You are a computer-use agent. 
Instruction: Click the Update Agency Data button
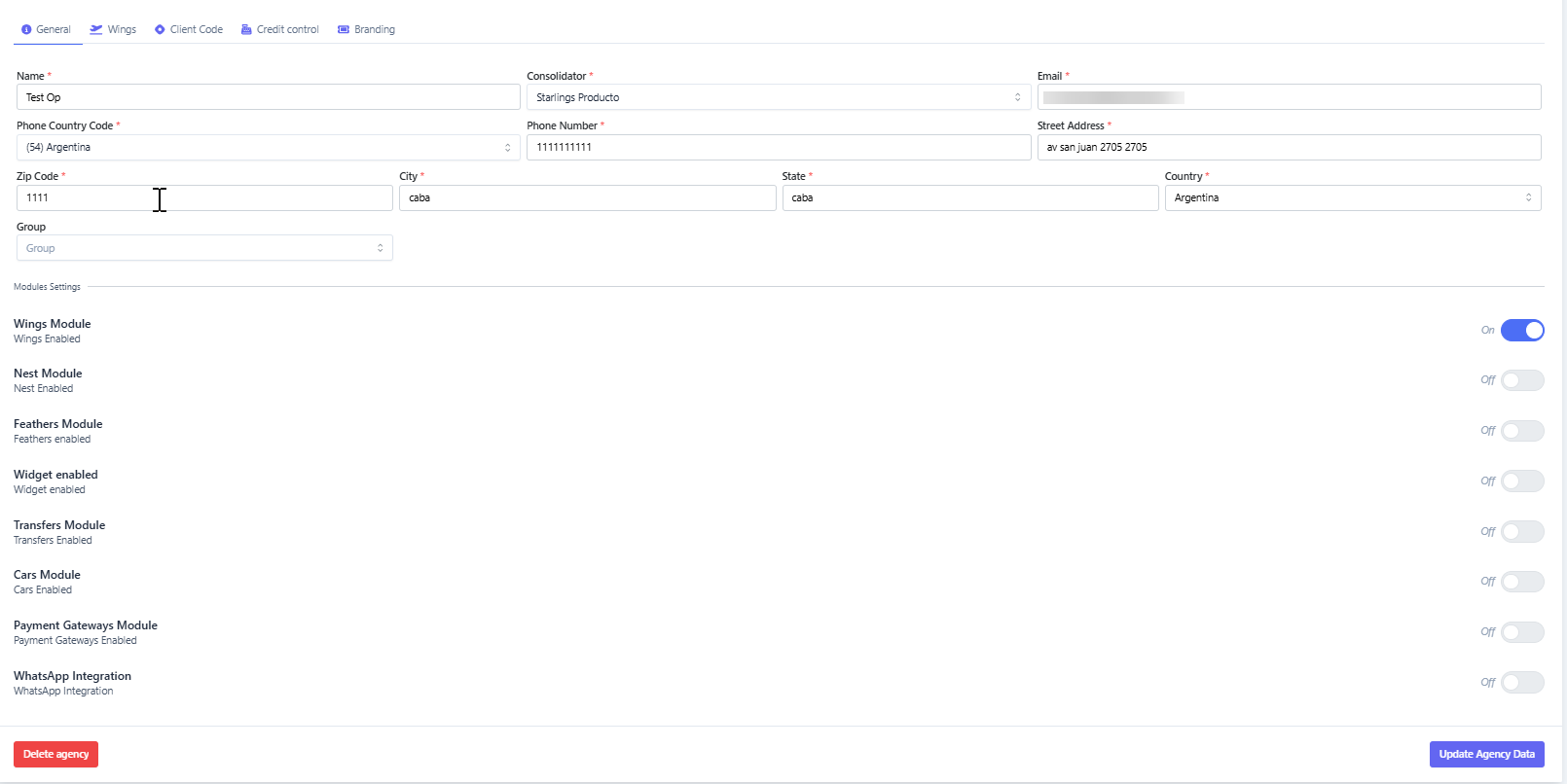[1486, 755]
